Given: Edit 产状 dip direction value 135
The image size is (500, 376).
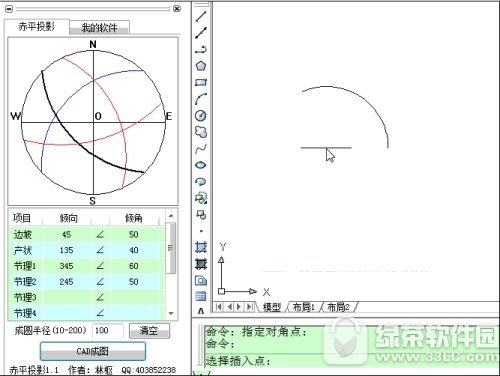Looking at the screenshot, I should 67,250.
